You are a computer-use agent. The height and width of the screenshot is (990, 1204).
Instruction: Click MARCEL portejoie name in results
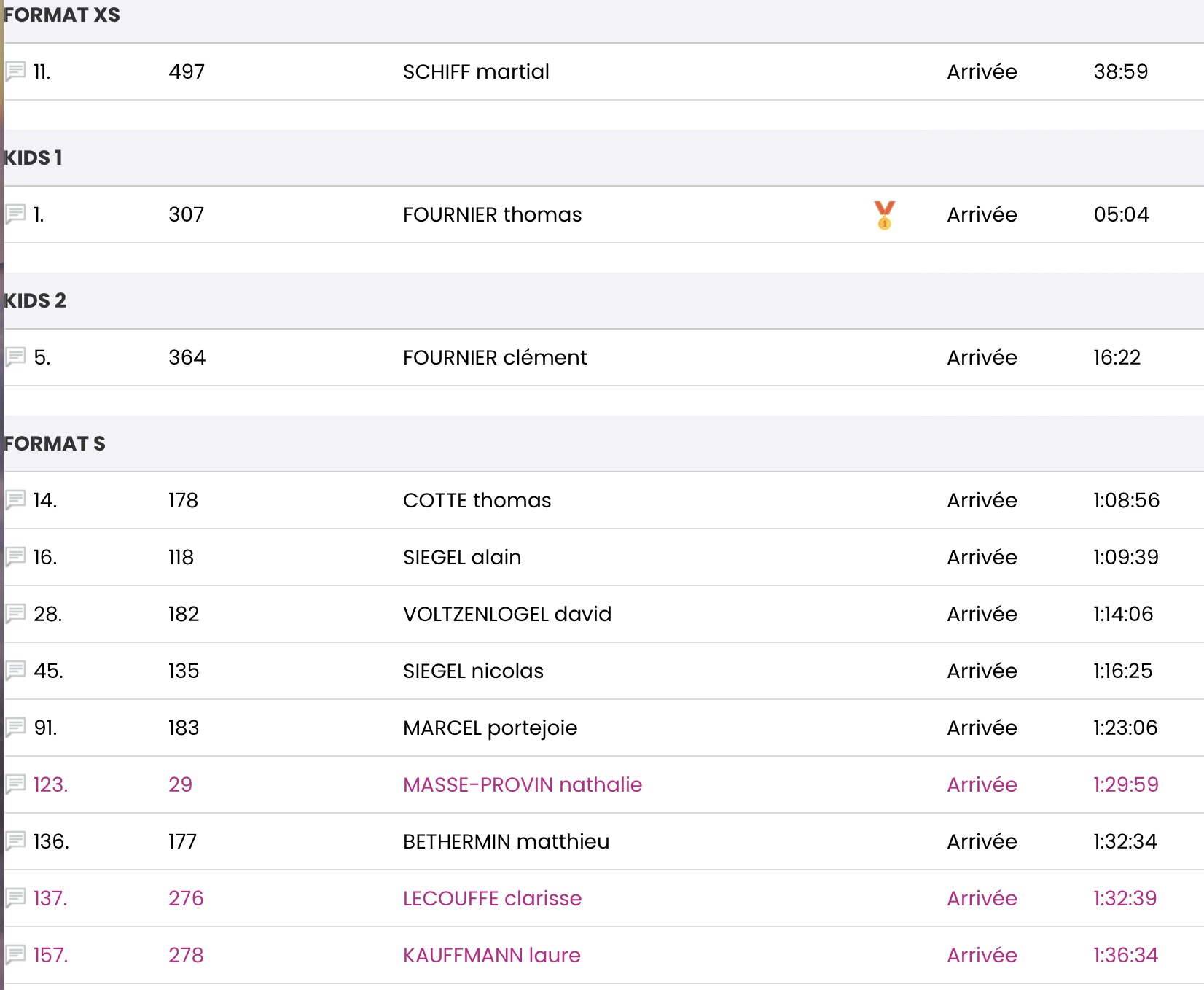tap(490, 728)
